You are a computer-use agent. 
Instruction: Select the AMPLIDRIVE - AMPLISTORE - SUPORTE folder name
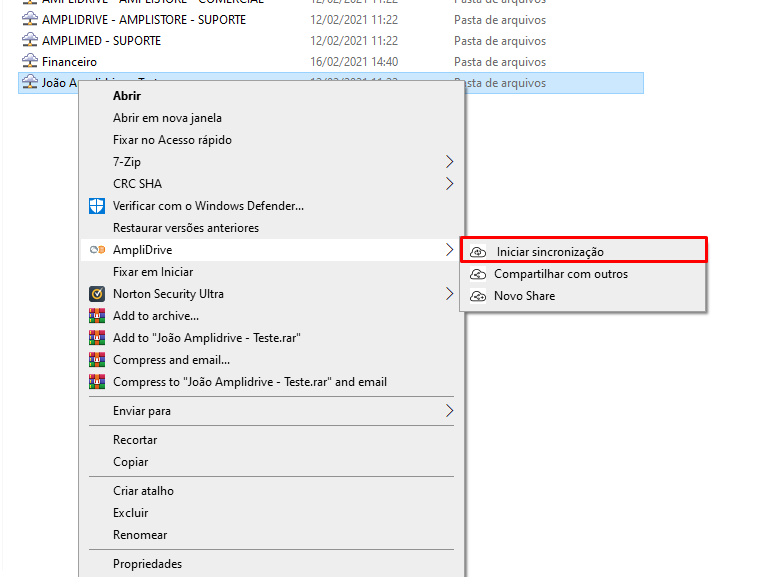click(144, 20)
